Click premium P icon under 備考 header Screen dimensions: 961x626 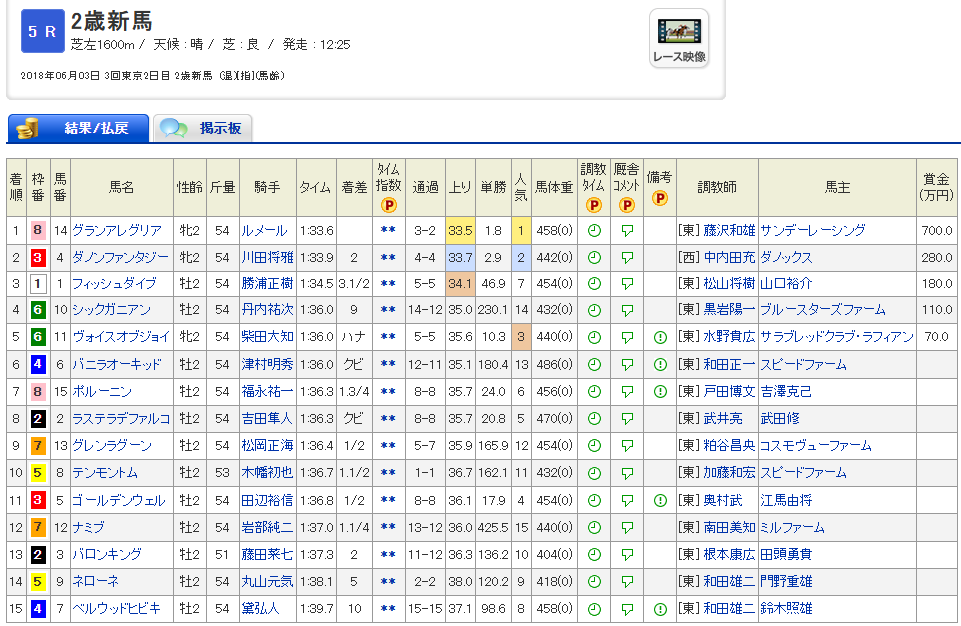tap(660, 198)
